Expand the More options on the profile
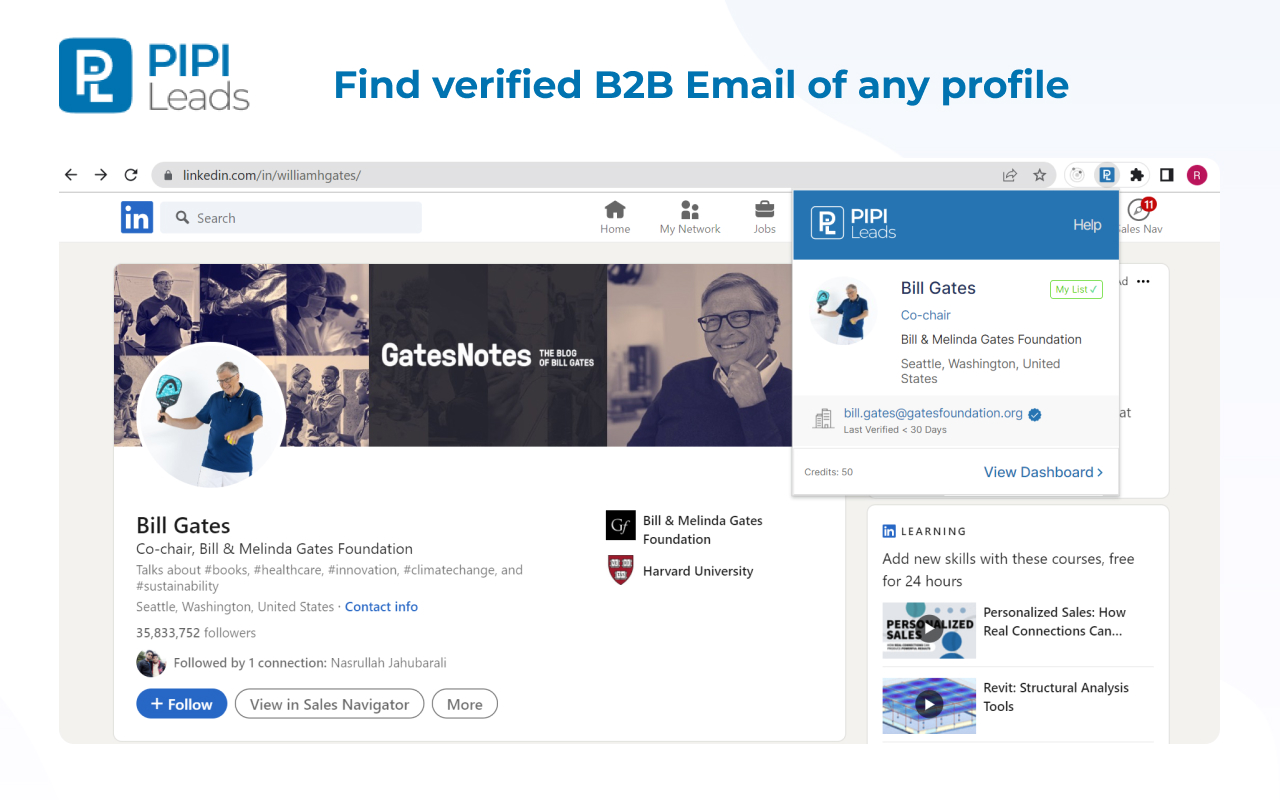 [x=464, y=703]
